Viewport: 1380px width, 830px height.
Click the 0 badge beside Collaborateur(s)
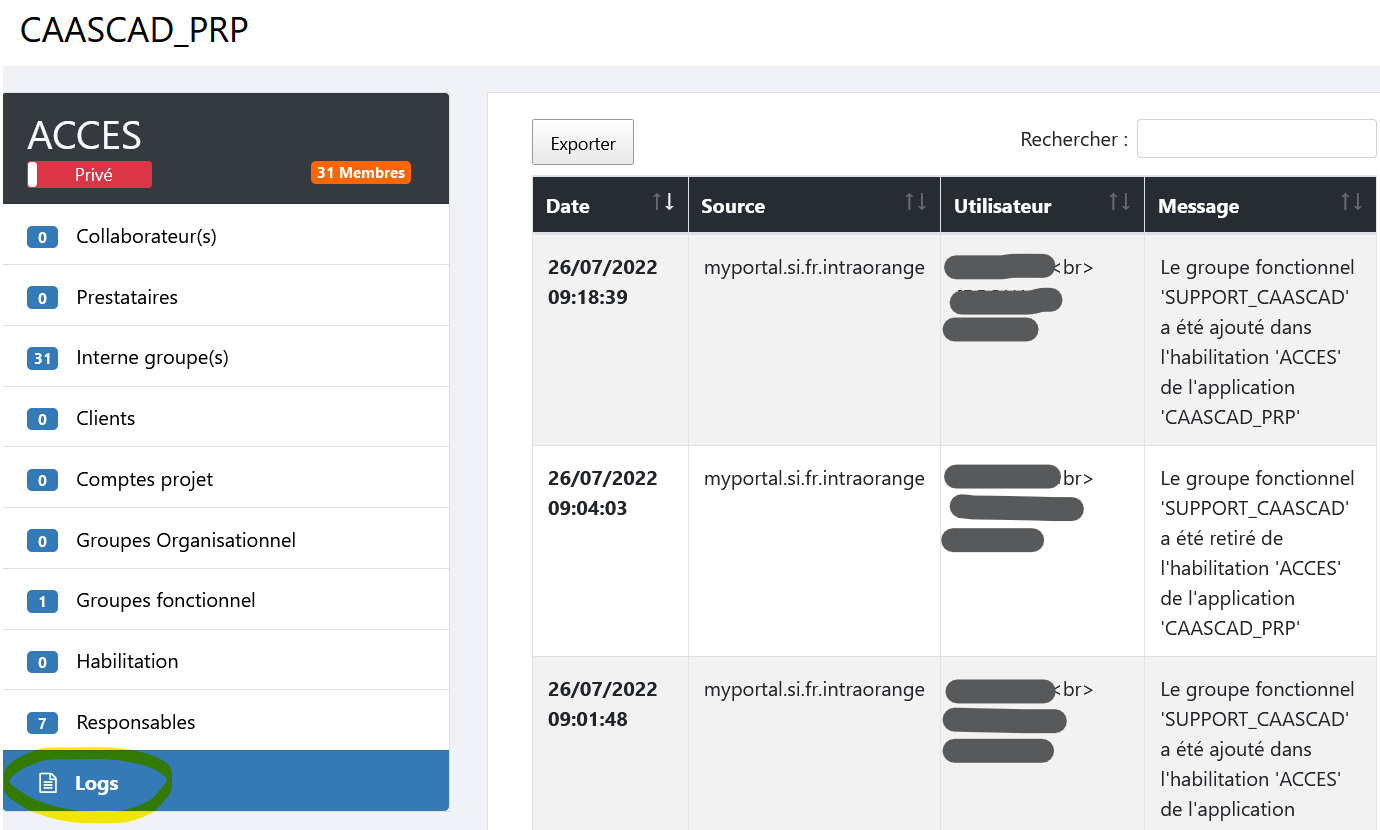[x=42, y=237]
